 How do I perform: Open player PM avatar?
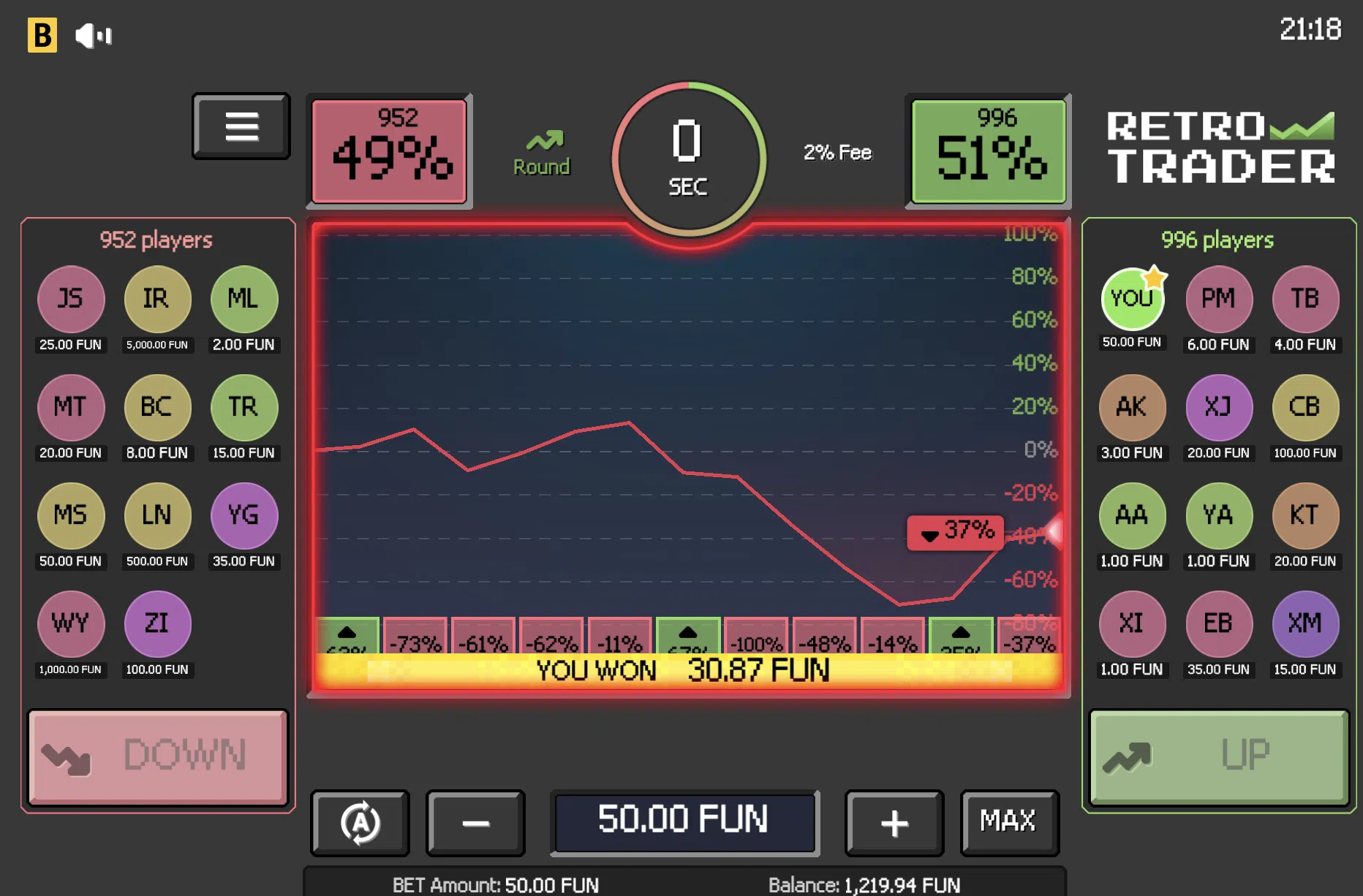[x=1218, y=299]
